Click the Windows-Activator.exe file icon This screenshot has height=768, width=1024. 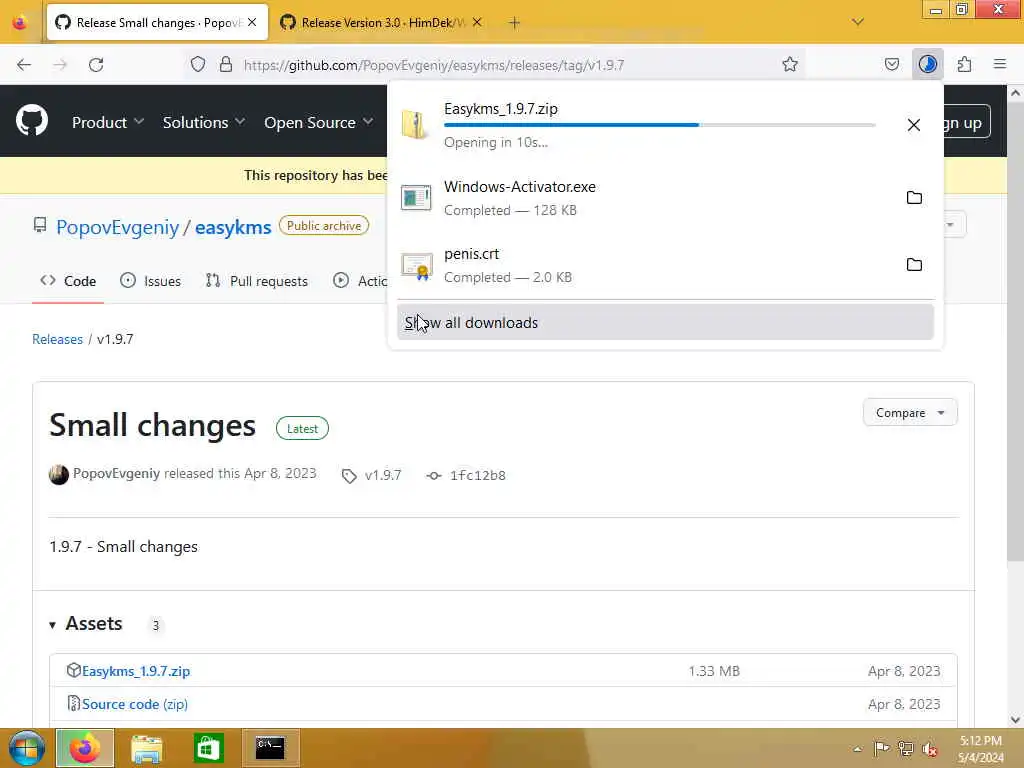click(x=416, y=197)
